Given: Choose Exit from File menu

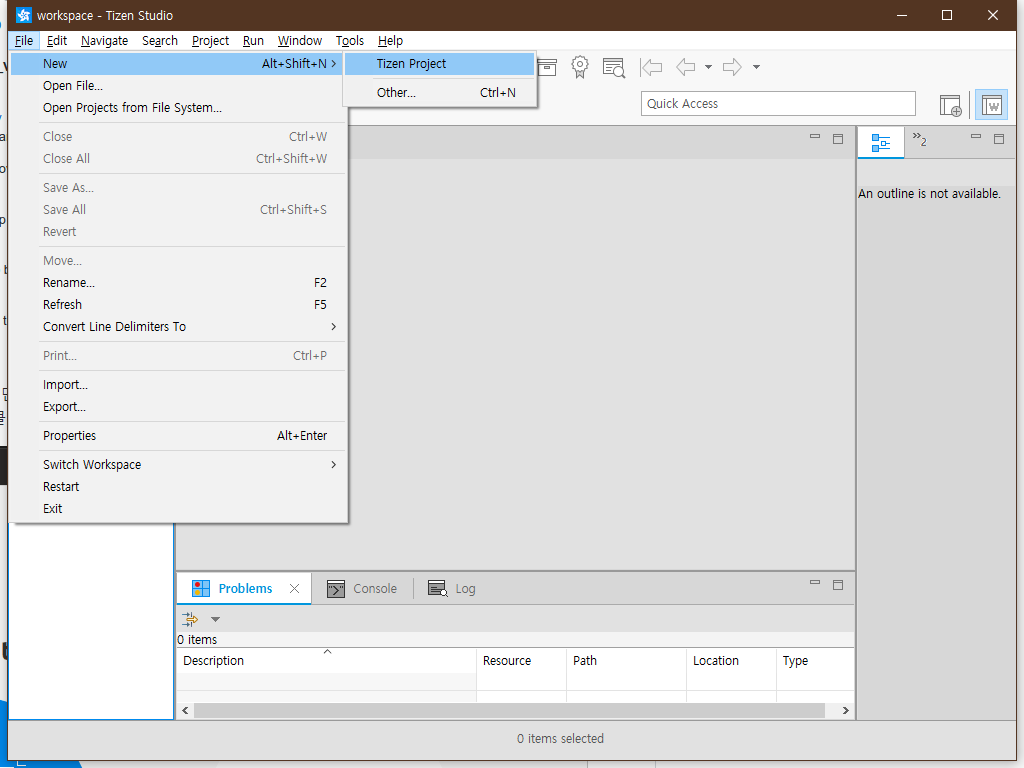Looking at the screenshot, I should tap(178, 509).
